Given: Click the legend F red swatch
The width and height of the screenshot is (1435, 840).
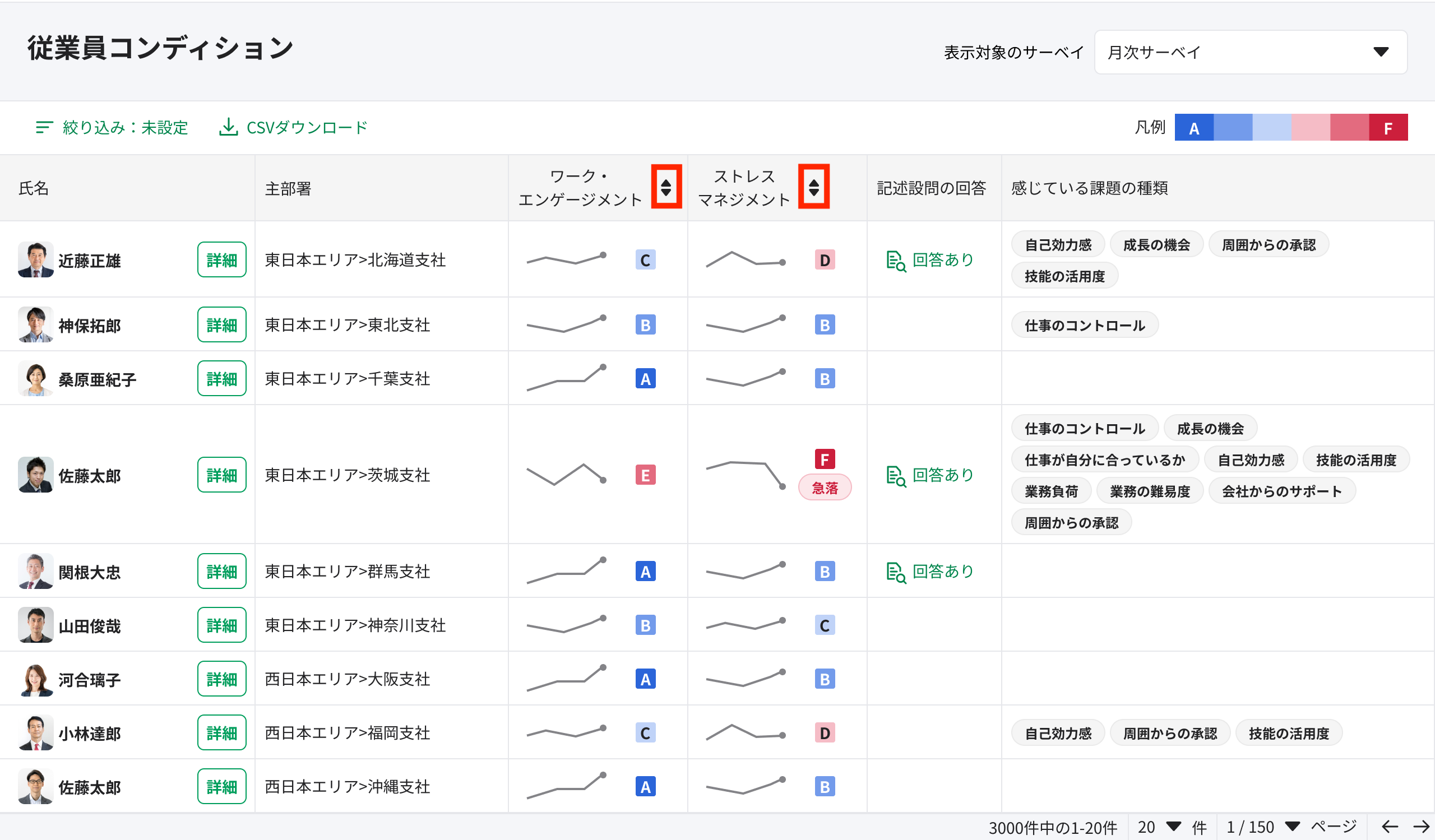Looking at the screenshot, I should [x=1388, y=127].
